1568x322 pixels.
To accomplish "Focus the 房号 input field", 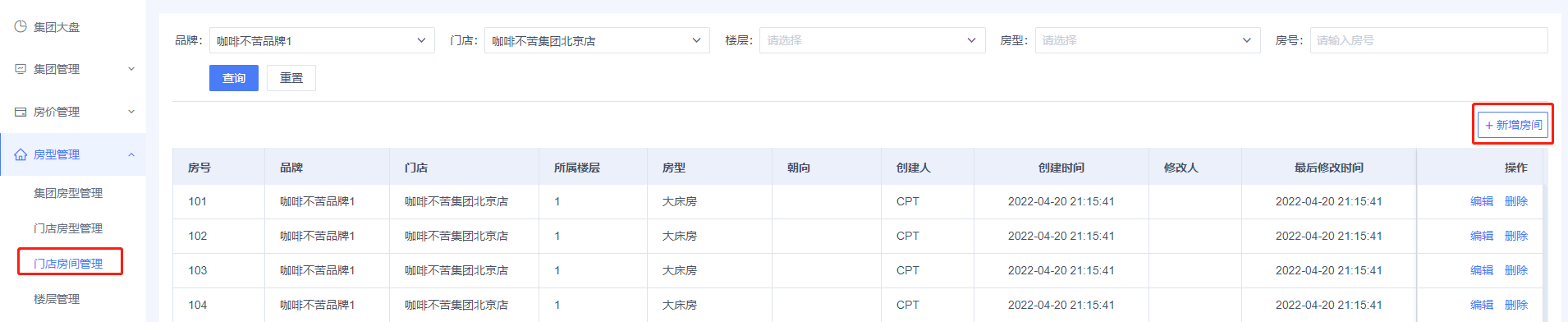I will click(1428, 40).
